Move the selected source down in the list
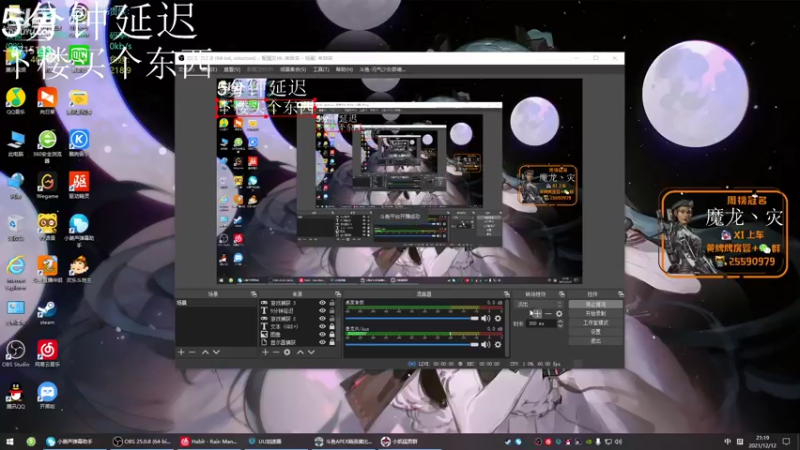This screenshot has height=450, width=800. 311,352
